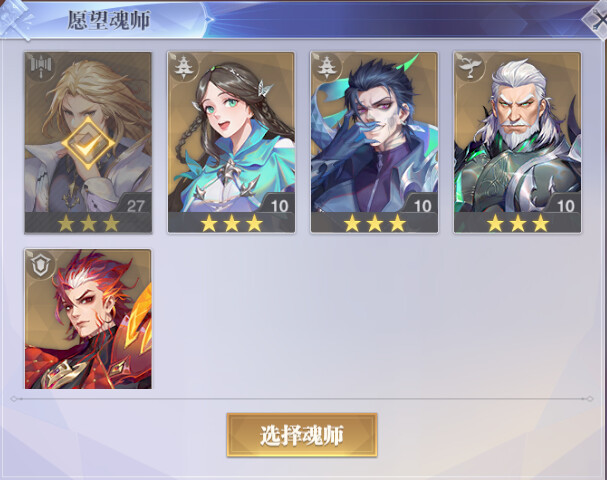Click the pagoda icon on blue-haired man card

coord(328,67)
